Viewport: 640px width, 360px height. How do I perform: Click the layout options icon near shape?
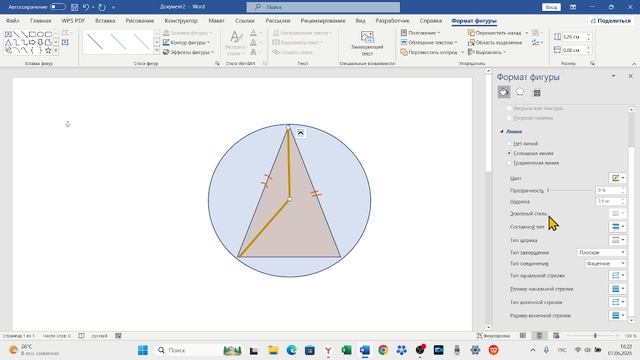pyautogui.click(x=300, y=133)
